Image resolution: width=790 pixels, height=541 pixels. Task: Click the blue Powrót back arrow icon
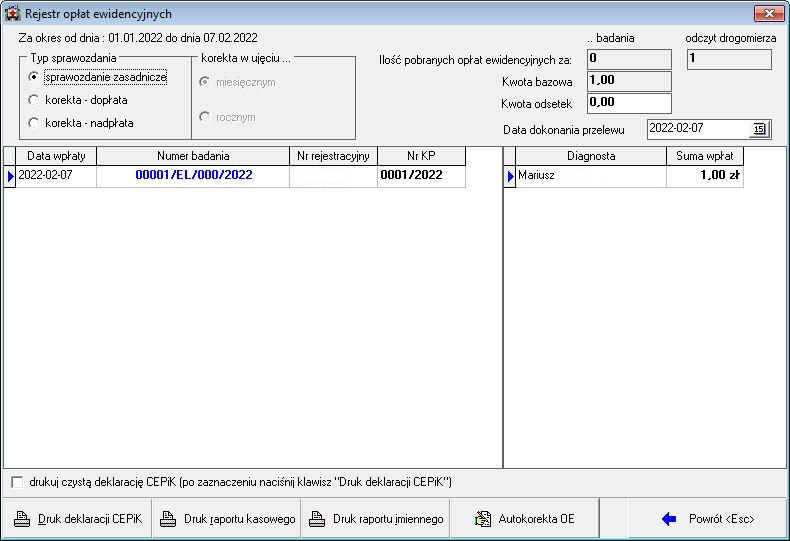click(670, 519)
